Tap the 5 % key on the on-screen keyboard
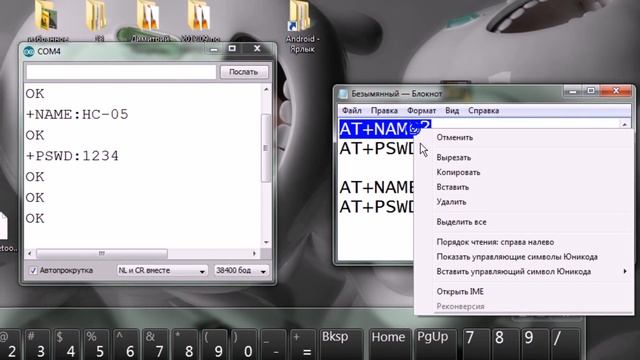Screen dimensions: 640x360 (96, 344)
